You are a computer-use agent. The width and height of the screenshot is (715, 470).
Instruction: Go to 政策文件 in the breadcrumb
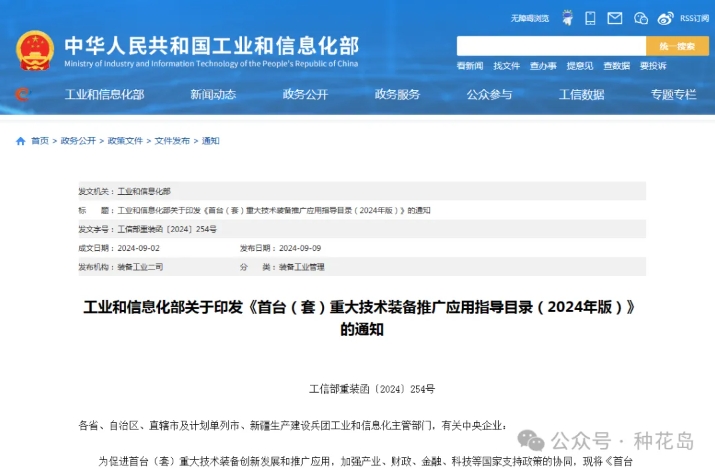coord(125,141)
